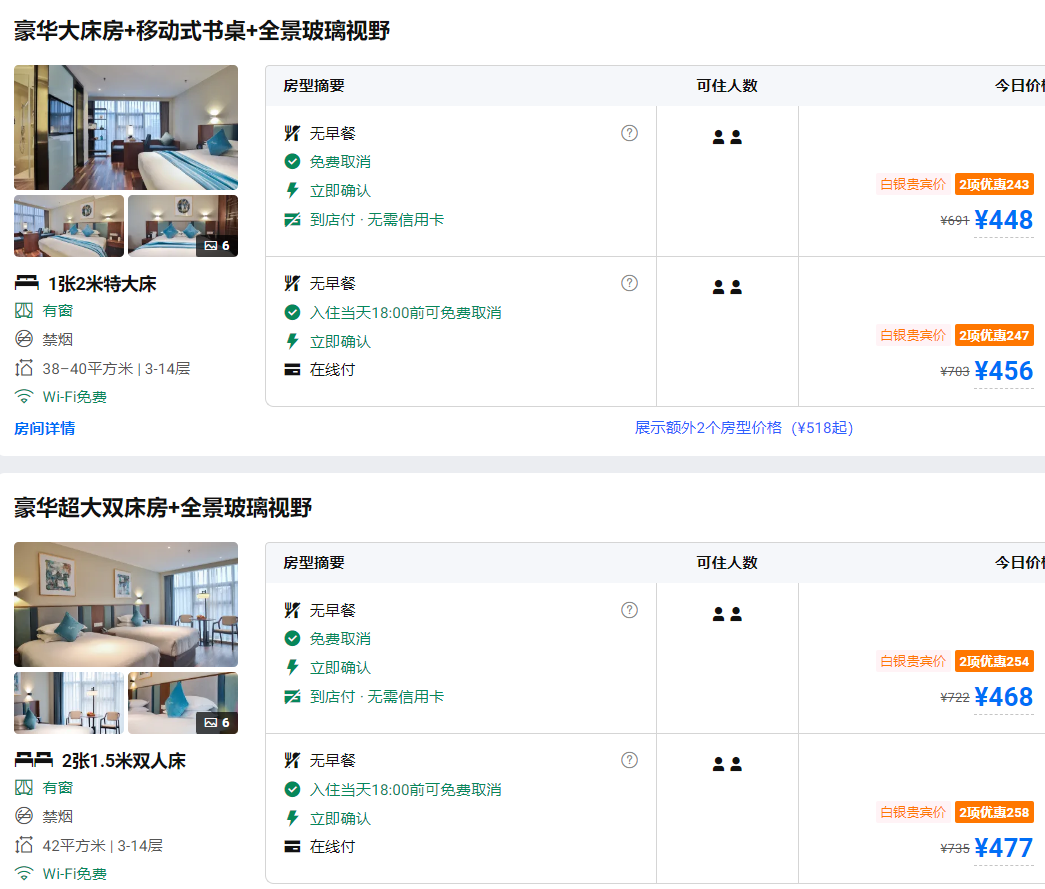Select the ¥448 price
1045x889 pixels.
tap(1004, 220)
